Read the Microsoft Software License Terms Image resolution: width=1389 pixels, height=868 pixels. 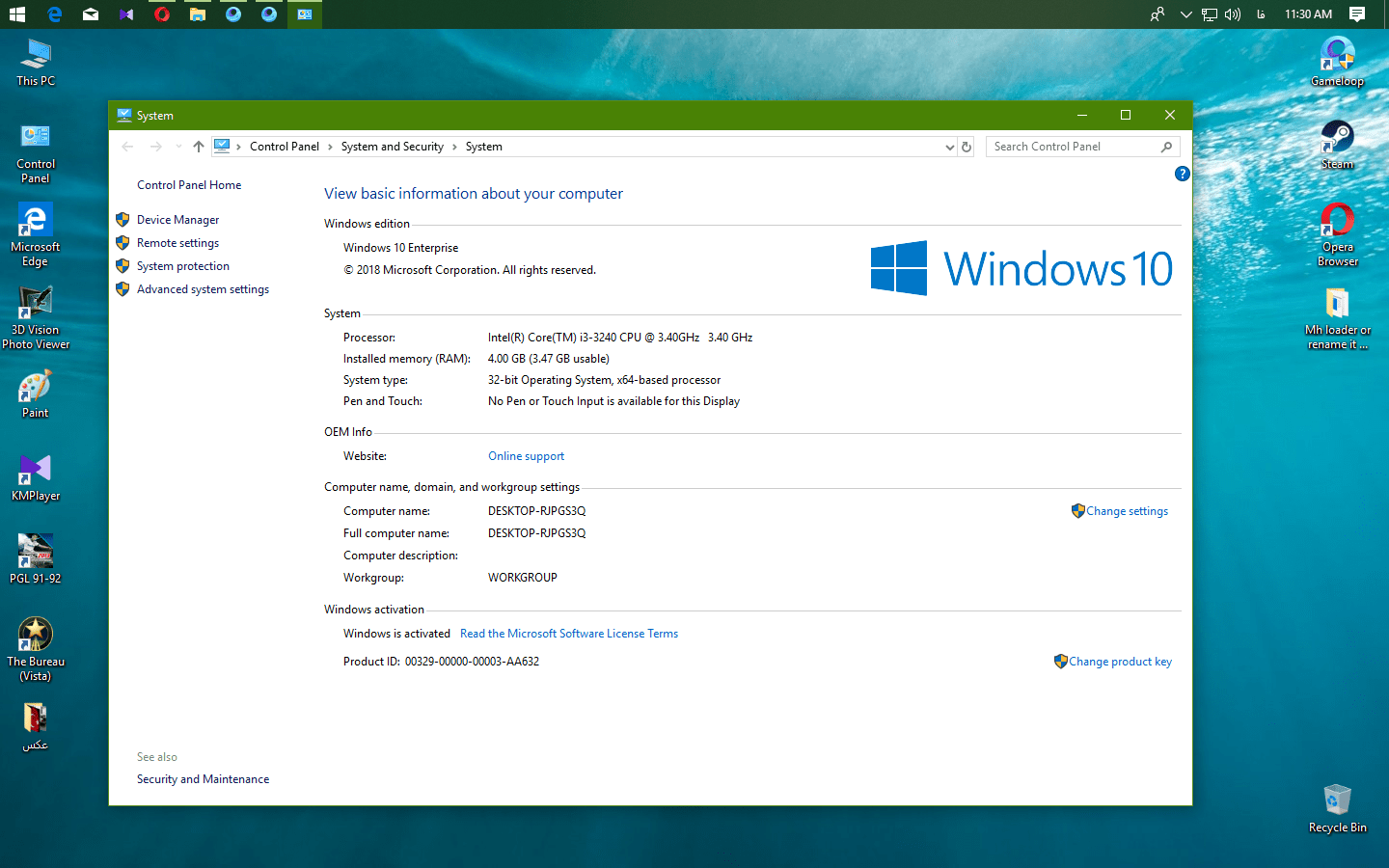[569, 634]
